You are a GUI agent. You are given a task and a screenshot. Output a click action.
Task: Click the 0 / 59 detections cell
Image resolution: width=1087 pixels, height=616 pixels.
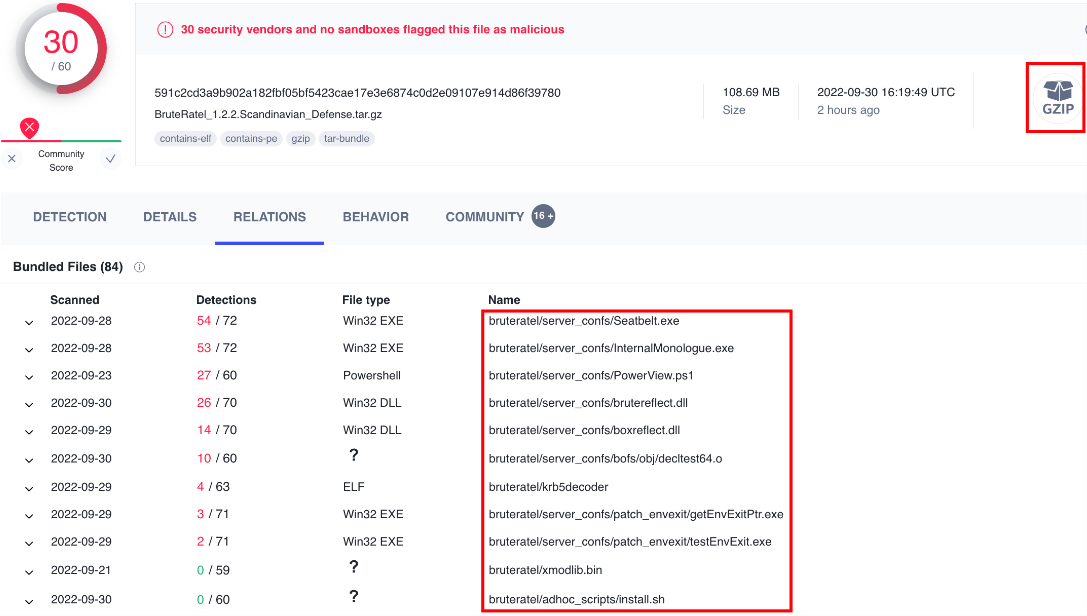click(214, 570)
